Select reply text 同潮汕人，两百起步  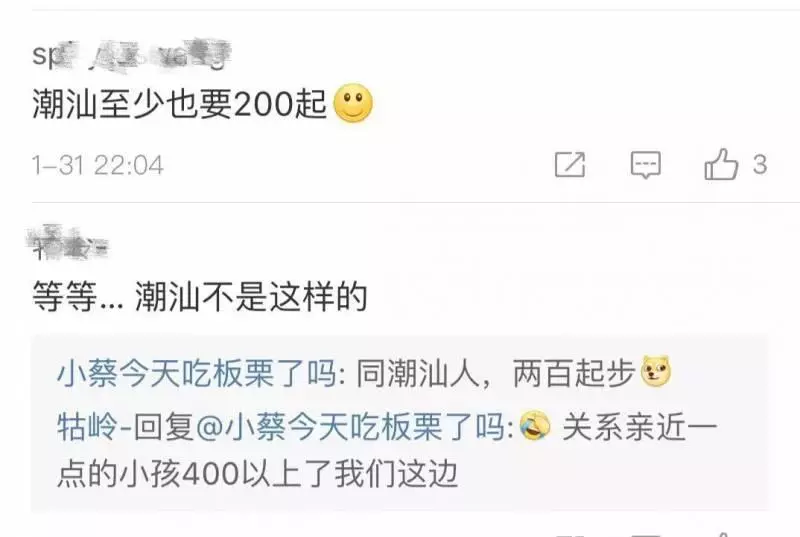tap(495, 373)
